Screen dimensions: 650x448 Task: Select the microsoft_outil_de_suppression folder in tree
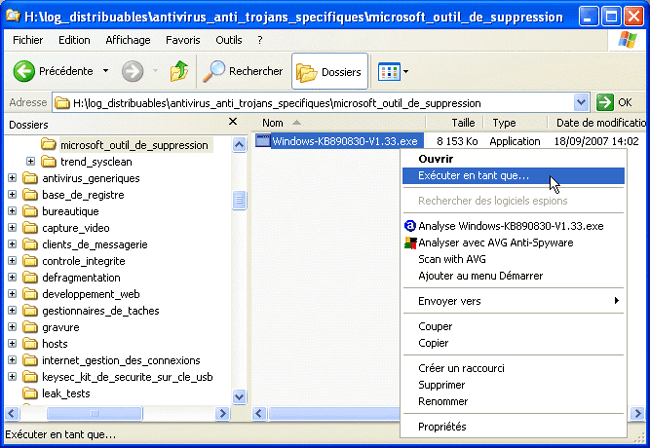pyautogui.click(x=134, y=145)
